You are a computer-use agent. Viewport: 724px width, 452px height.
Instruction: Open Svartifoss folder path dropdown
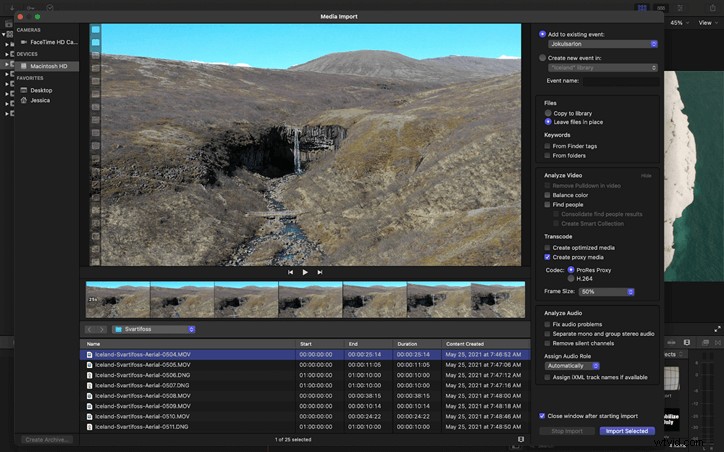pyautogui.click(x=154, y=329)
